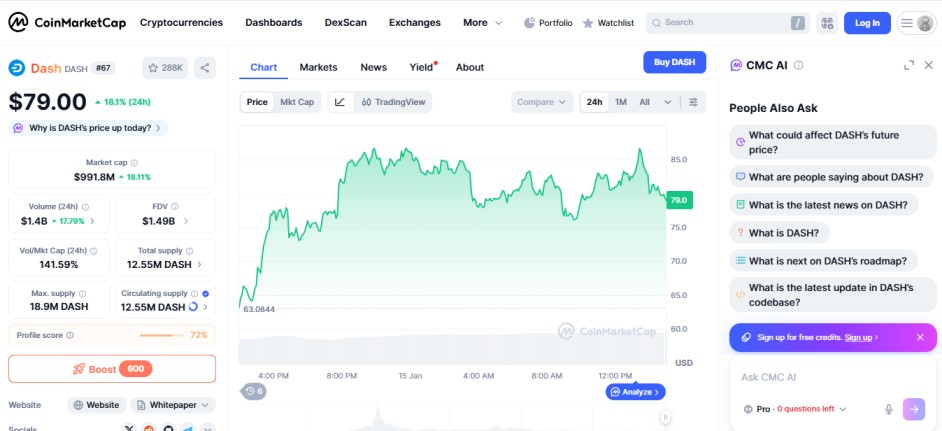Screen dimensions: 942x431
Task: Open the Whitepaper dropdown
Action: 173,405
